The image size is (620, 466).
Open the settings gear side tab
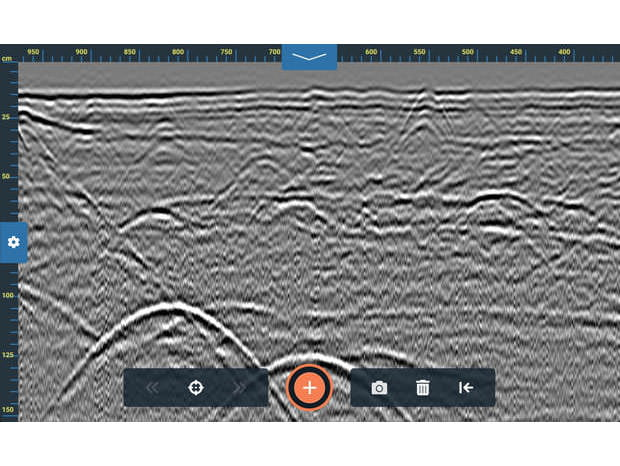pyautogui.click(x=13, y=243)
